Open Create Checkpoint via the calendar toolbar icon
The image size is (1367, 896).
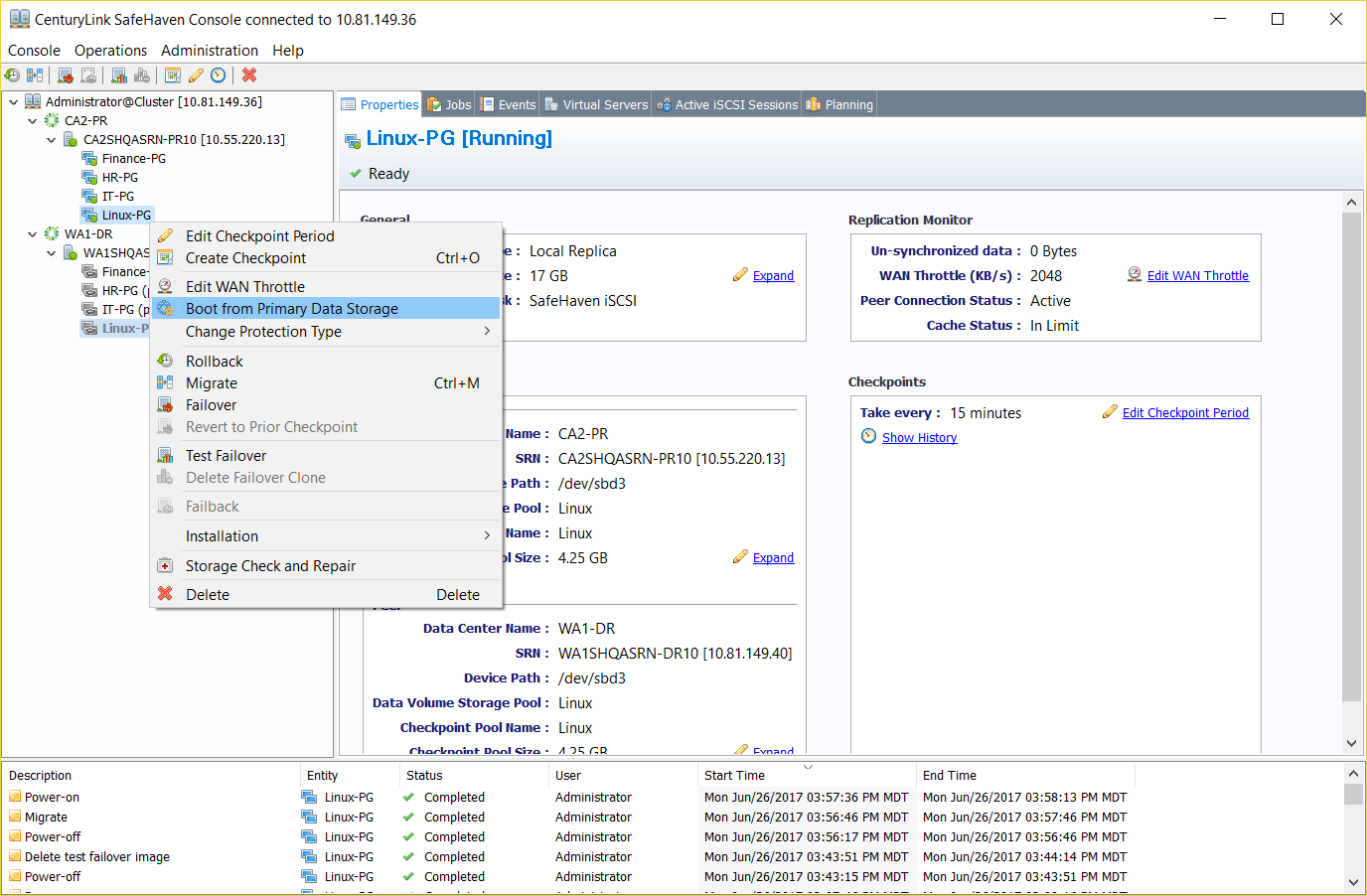[172, 75]
